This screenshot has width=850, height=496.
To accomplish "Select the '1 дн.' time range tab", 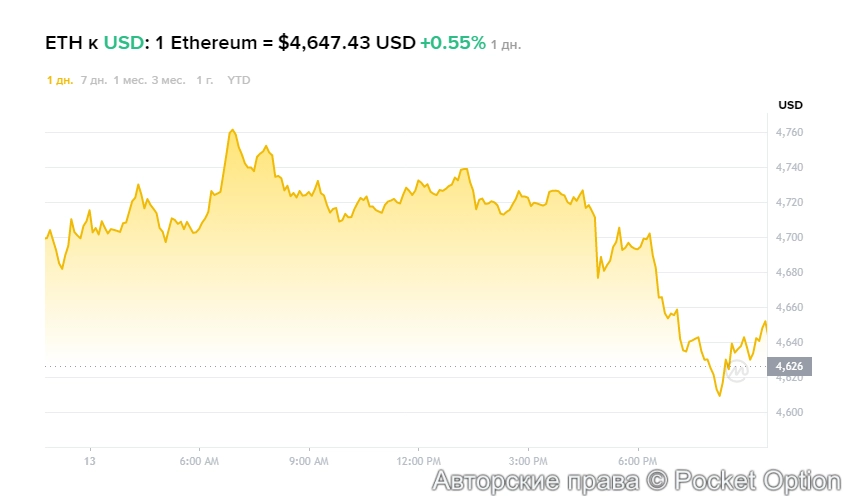I will [x=59, y=80].
